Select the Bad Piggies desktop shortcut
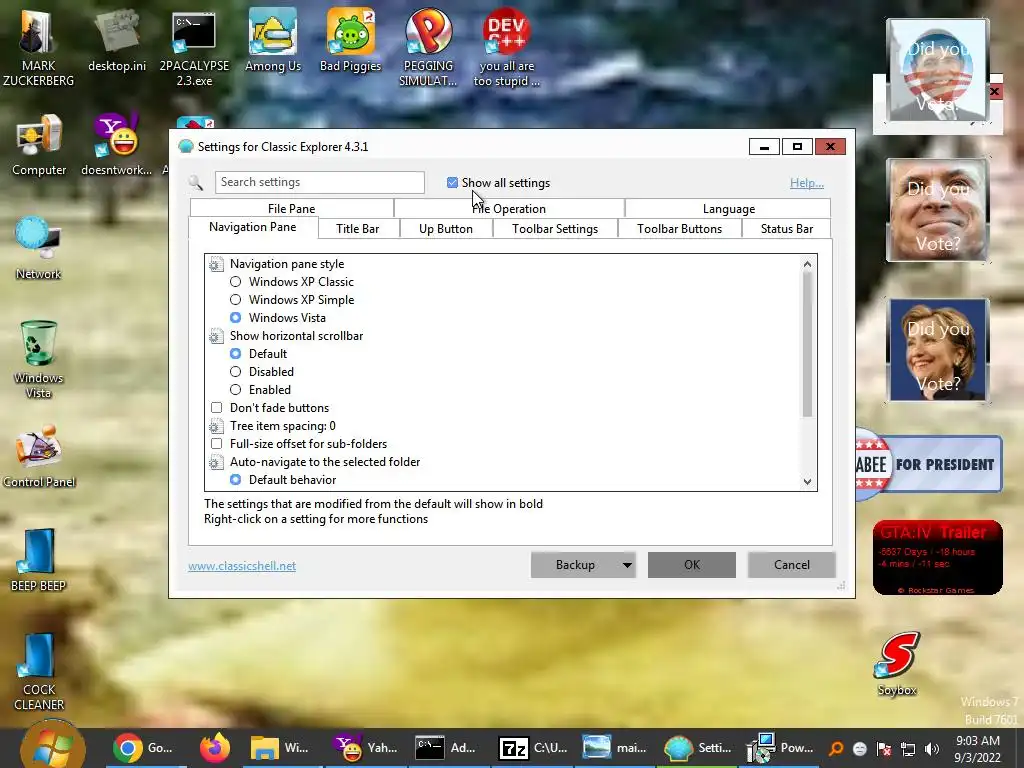Image resolution: width=1024 pixels, height=768 pixels. pos(350,42)
